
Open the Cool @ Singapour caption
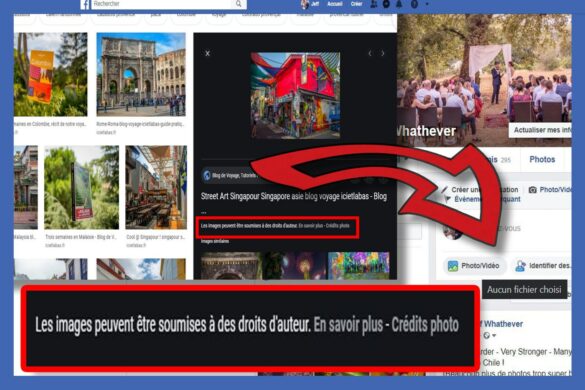tap(155, 237)
